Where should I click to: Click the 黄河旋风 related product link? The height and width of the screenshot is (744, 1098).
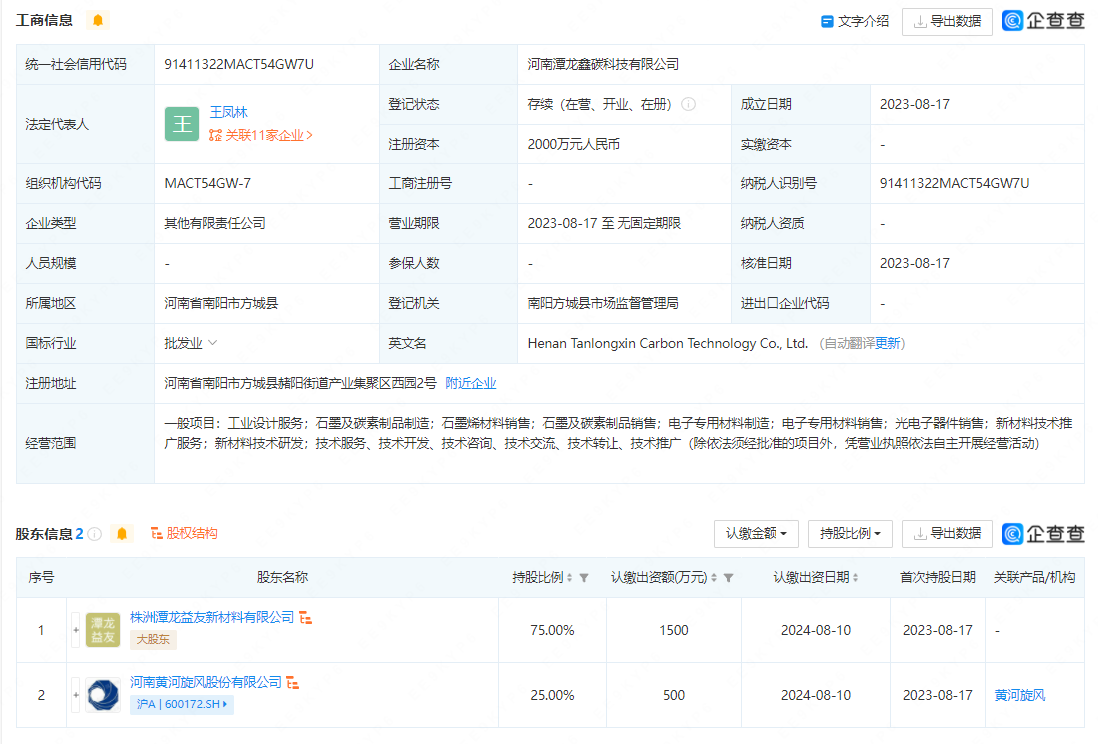(x=1019, y=695)
